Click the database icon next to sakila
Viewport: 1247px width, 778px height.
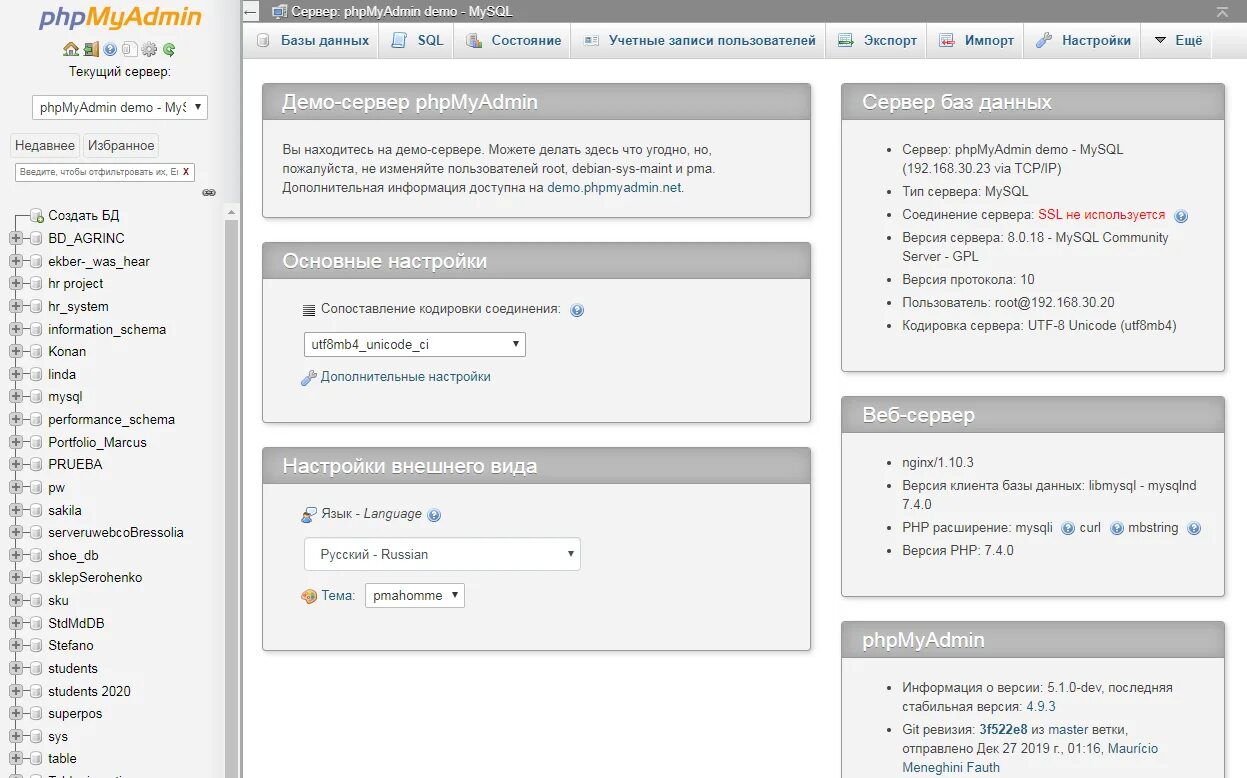[x=37, y=510]
